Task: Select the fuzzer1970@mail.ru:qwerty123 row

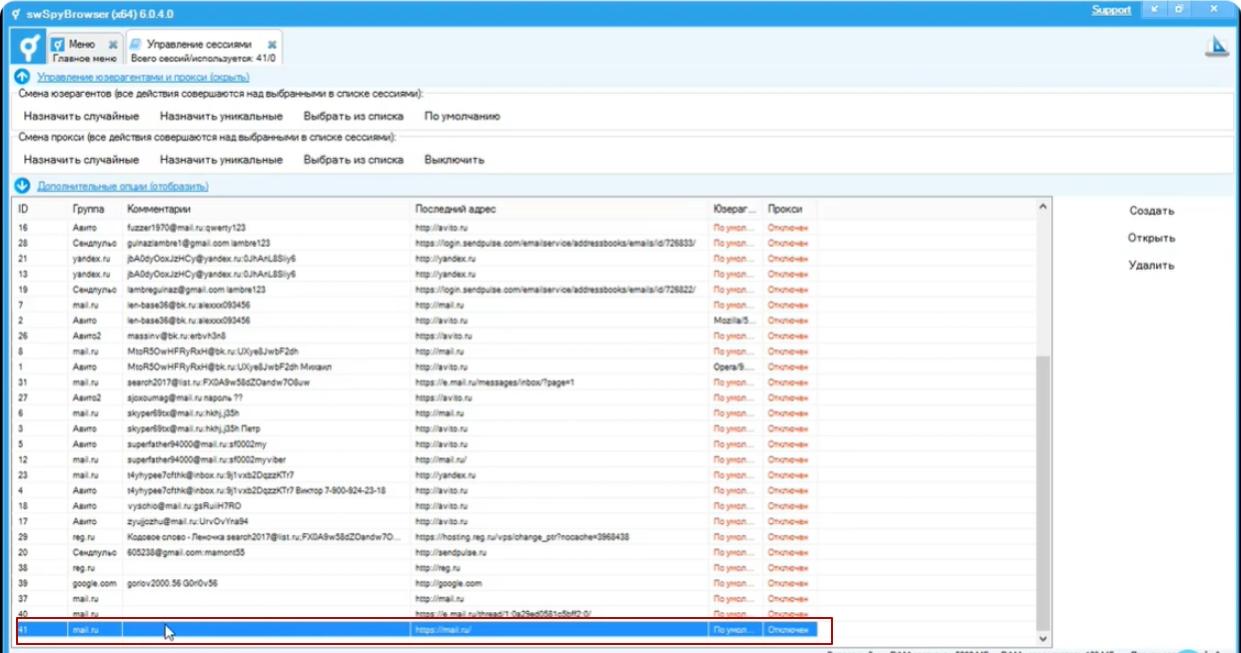Action: 417,228
